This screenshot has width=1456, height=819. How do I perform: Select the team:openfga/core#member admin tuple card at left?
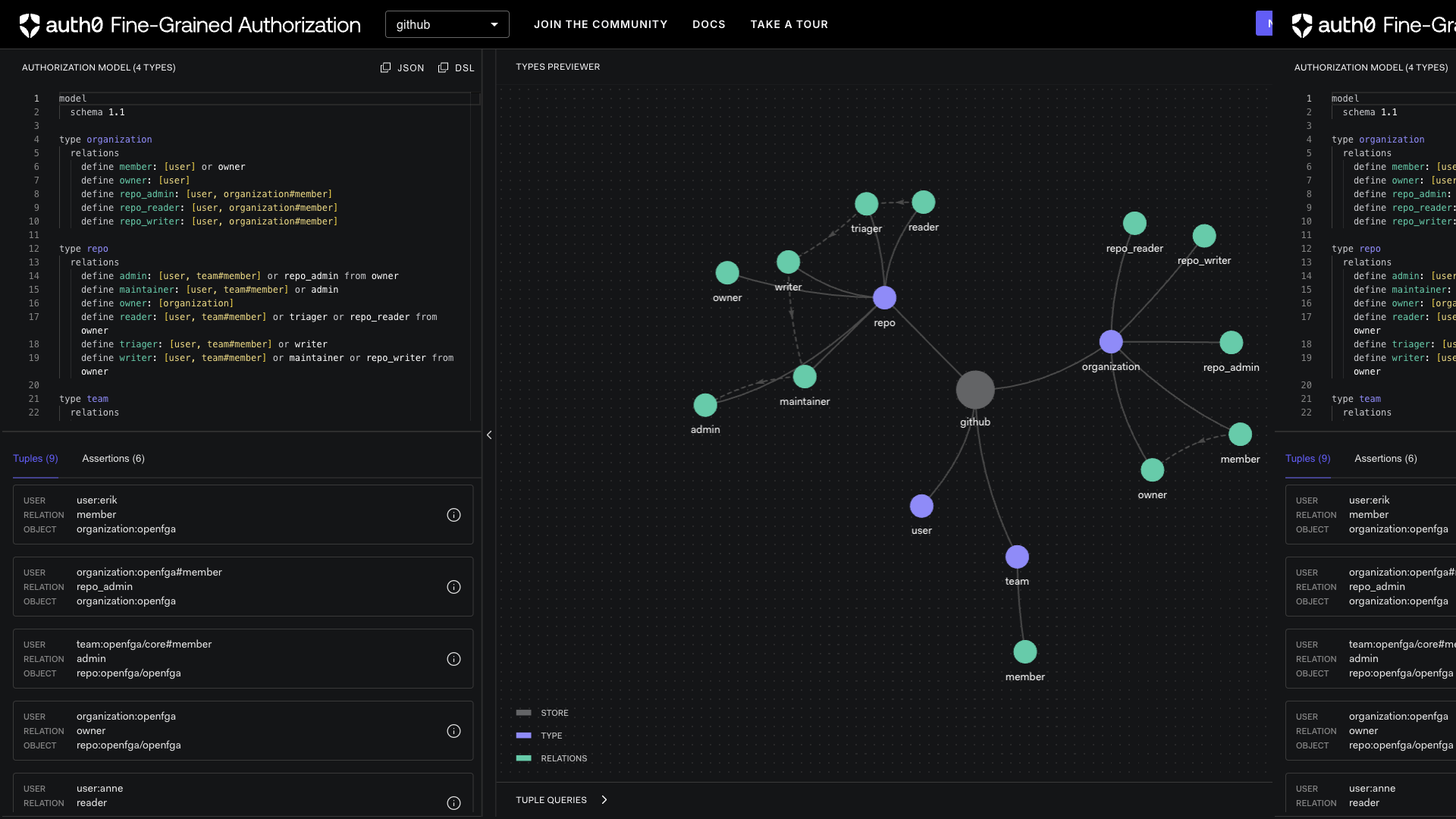(x=243, y=659)
